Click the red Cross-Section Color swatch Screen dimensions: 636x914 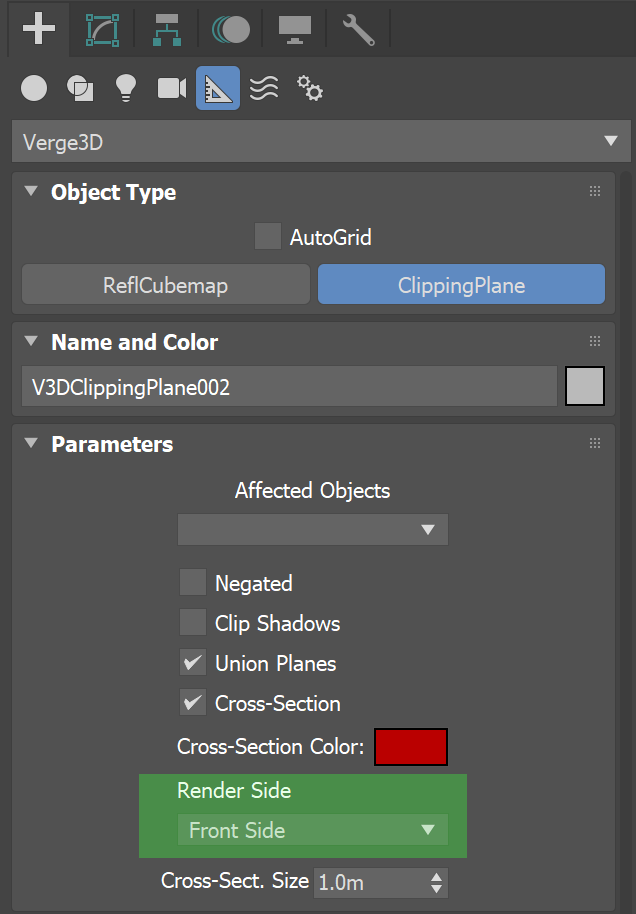411,747
